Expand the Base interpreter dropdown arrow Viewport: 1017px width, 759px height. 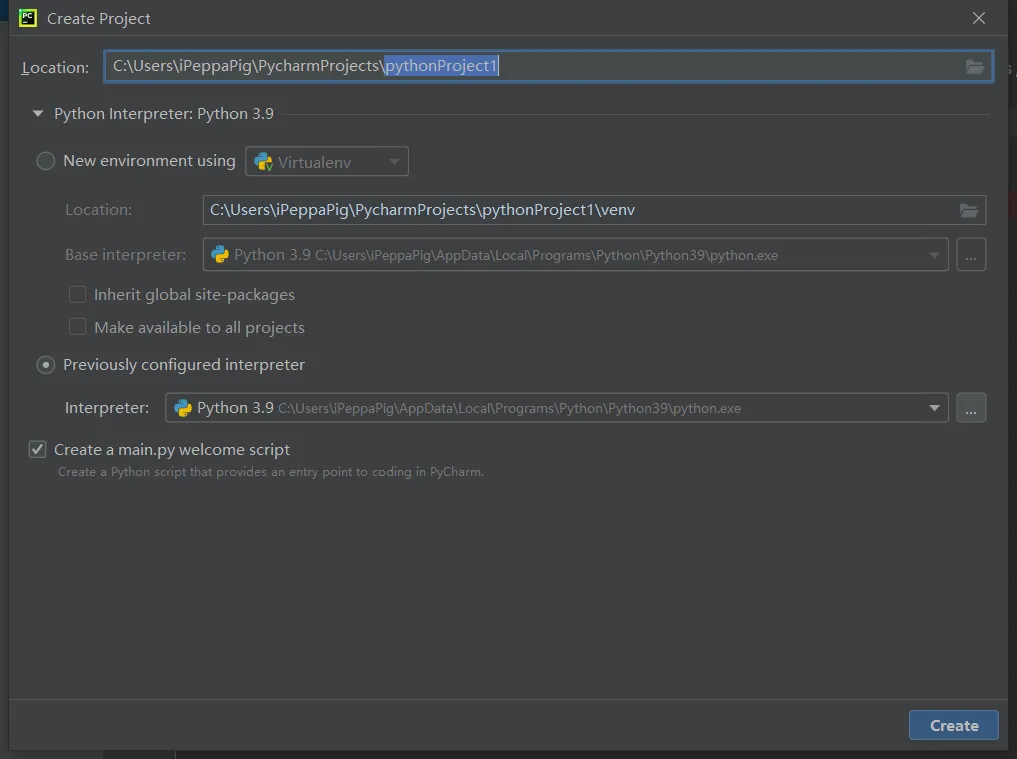click(934, 255)
